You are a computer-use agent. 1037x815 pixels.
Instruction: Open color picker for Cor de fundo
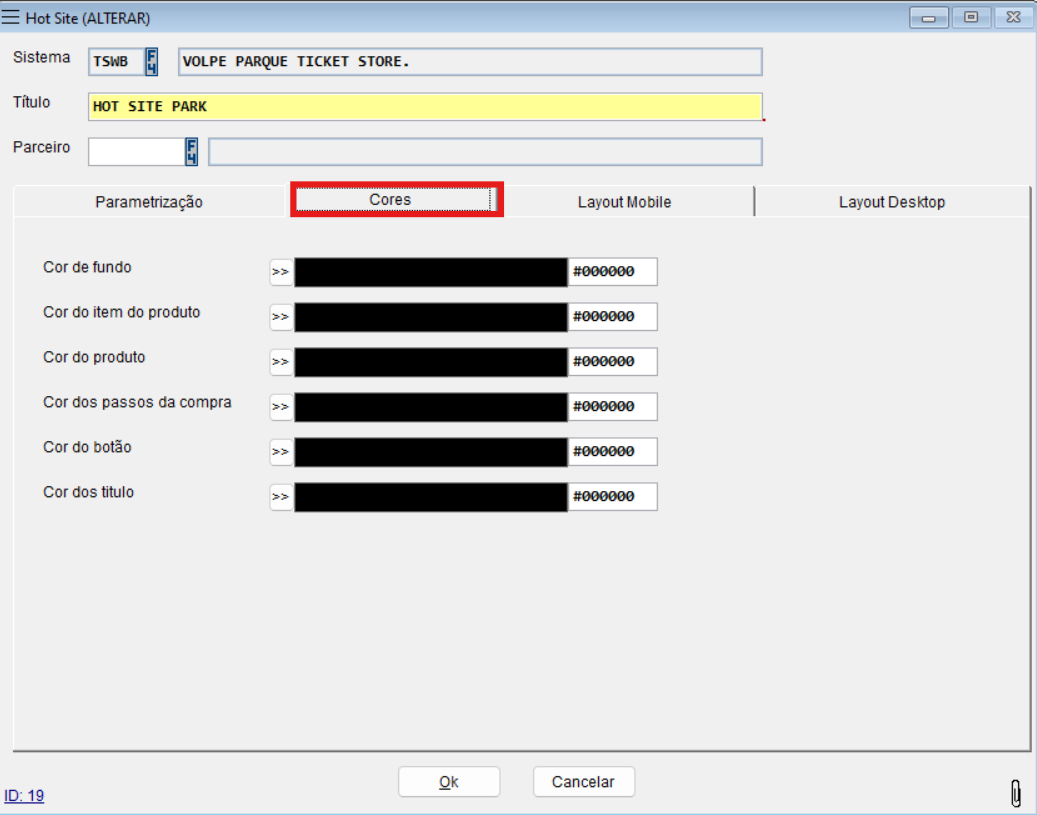pyautogui.click(x=281, y=272)
